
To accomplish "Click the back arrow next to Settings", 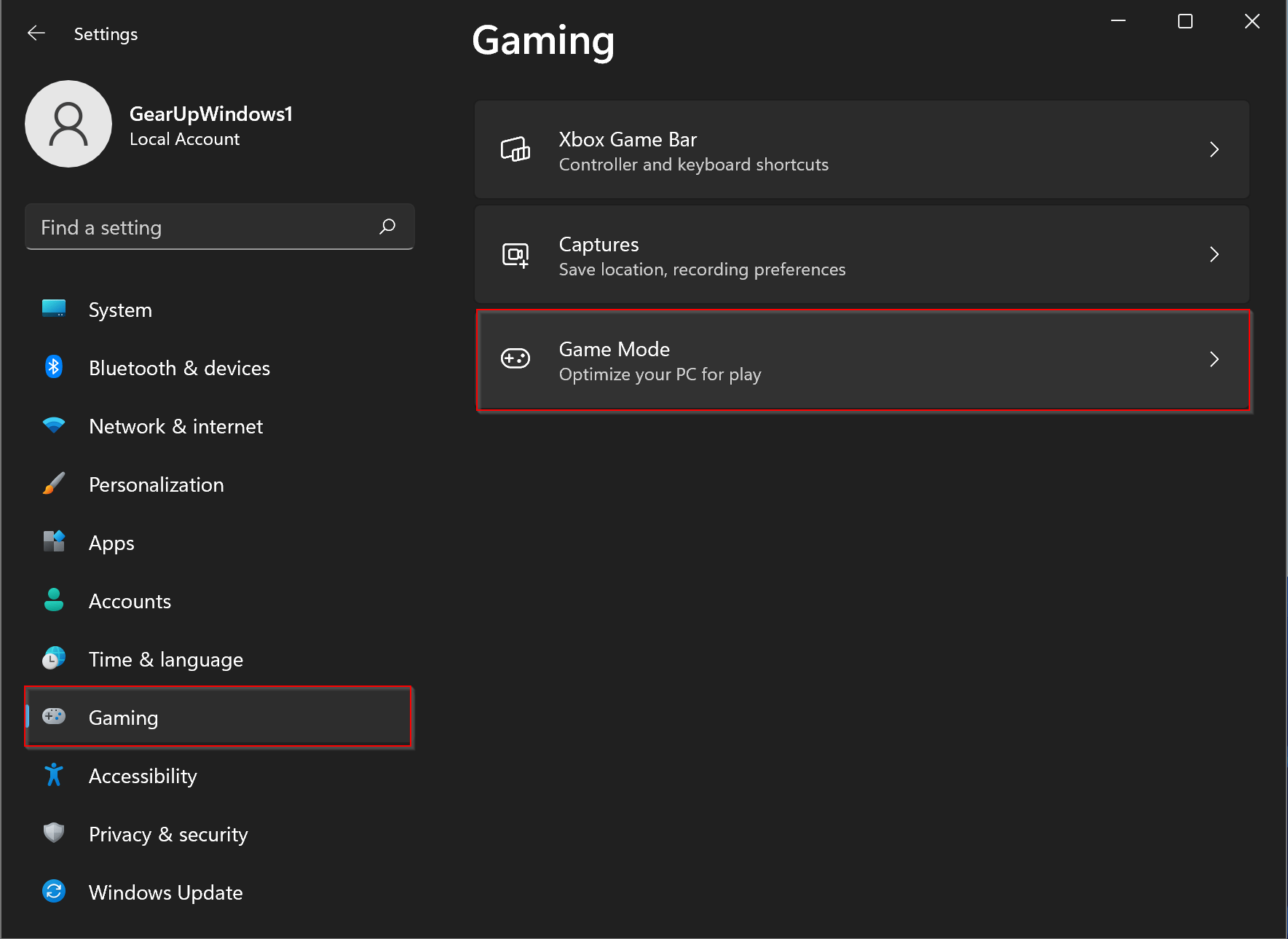I will [x=36, y=33].
